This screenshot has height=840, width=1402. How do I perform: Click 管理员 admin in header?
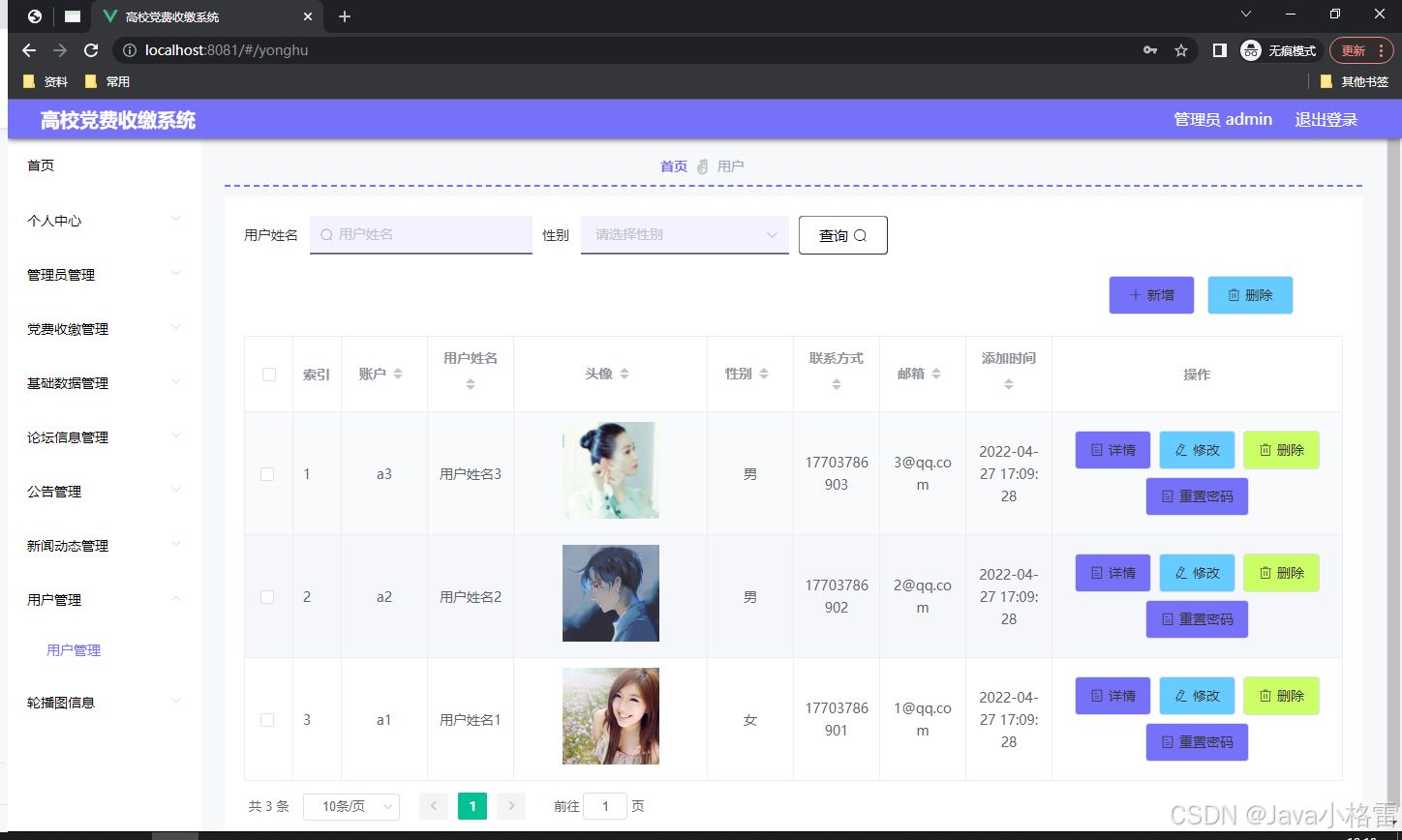coord(1223,119)
